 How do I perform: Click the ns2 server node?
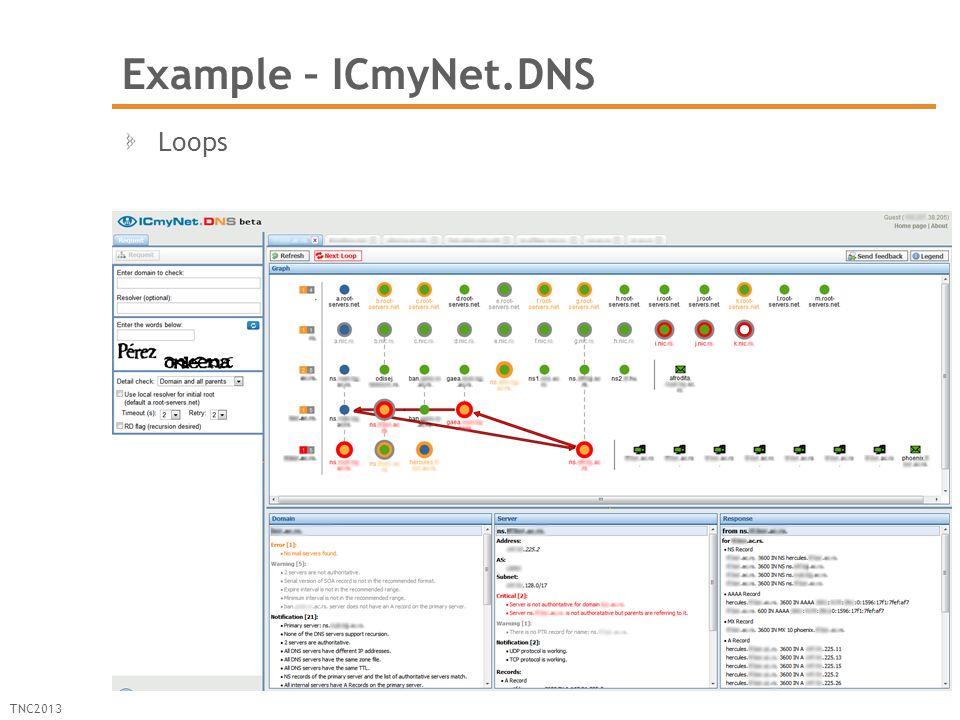624,369
